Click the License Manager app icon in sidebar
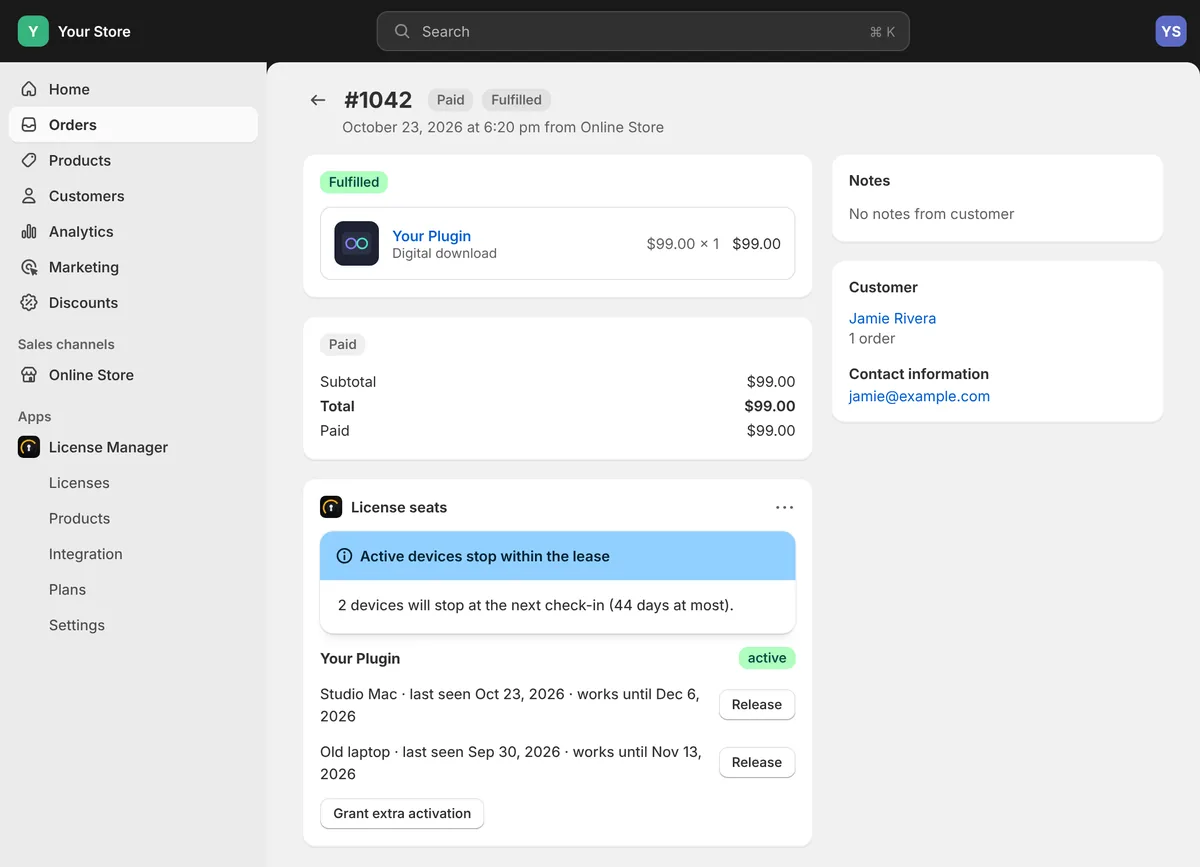The width and height of the screenshot is (1200, 867). (29, 447)
